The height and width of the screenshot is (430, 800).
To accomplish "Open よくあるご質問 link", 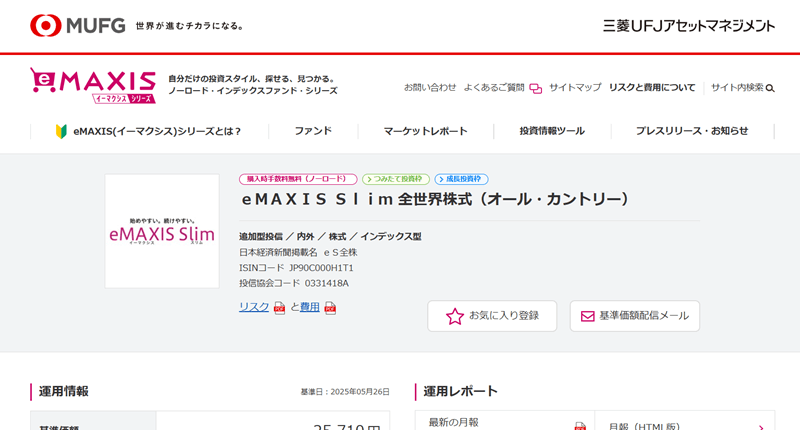I will click(x=494, y=88).
